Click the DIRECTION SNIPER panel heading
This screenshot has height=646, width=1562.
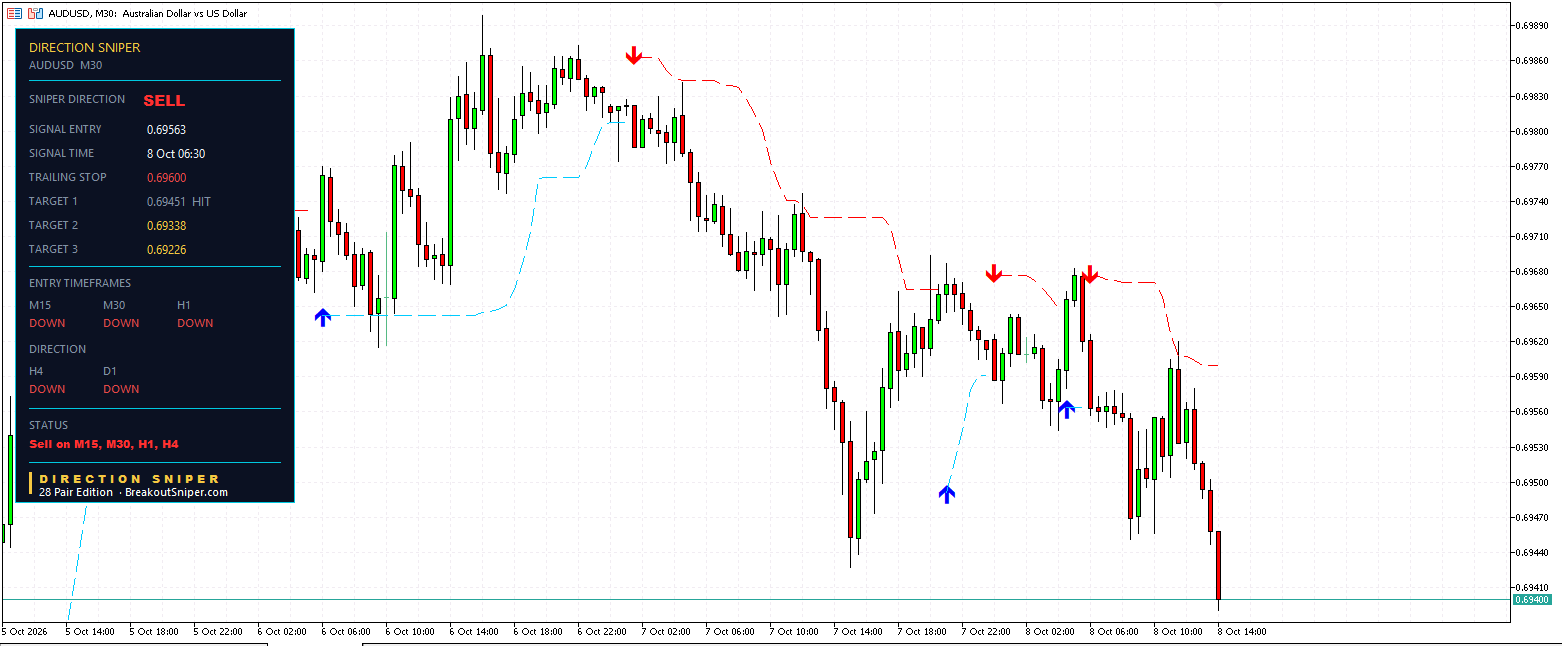pos(85,47)
